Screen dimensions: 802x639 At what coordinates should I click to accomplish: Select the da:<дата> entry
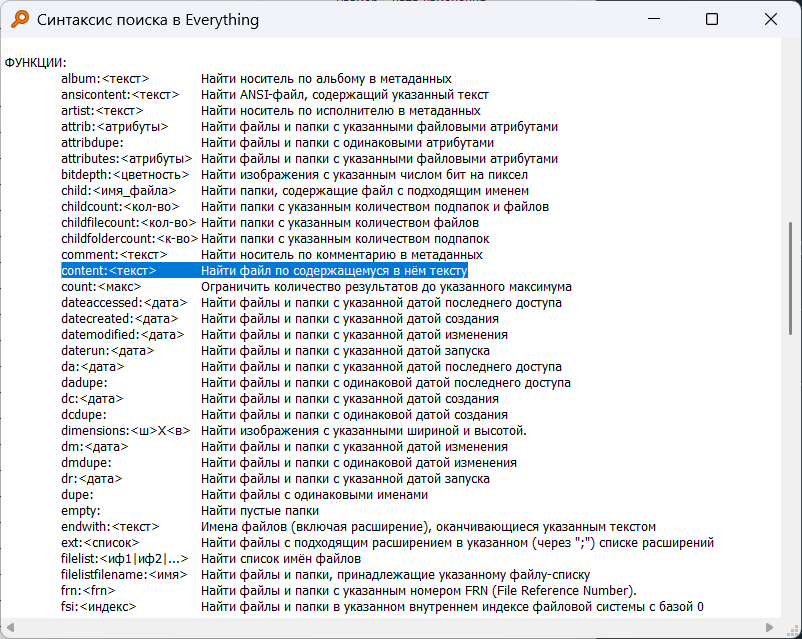(x=93, y=366)
